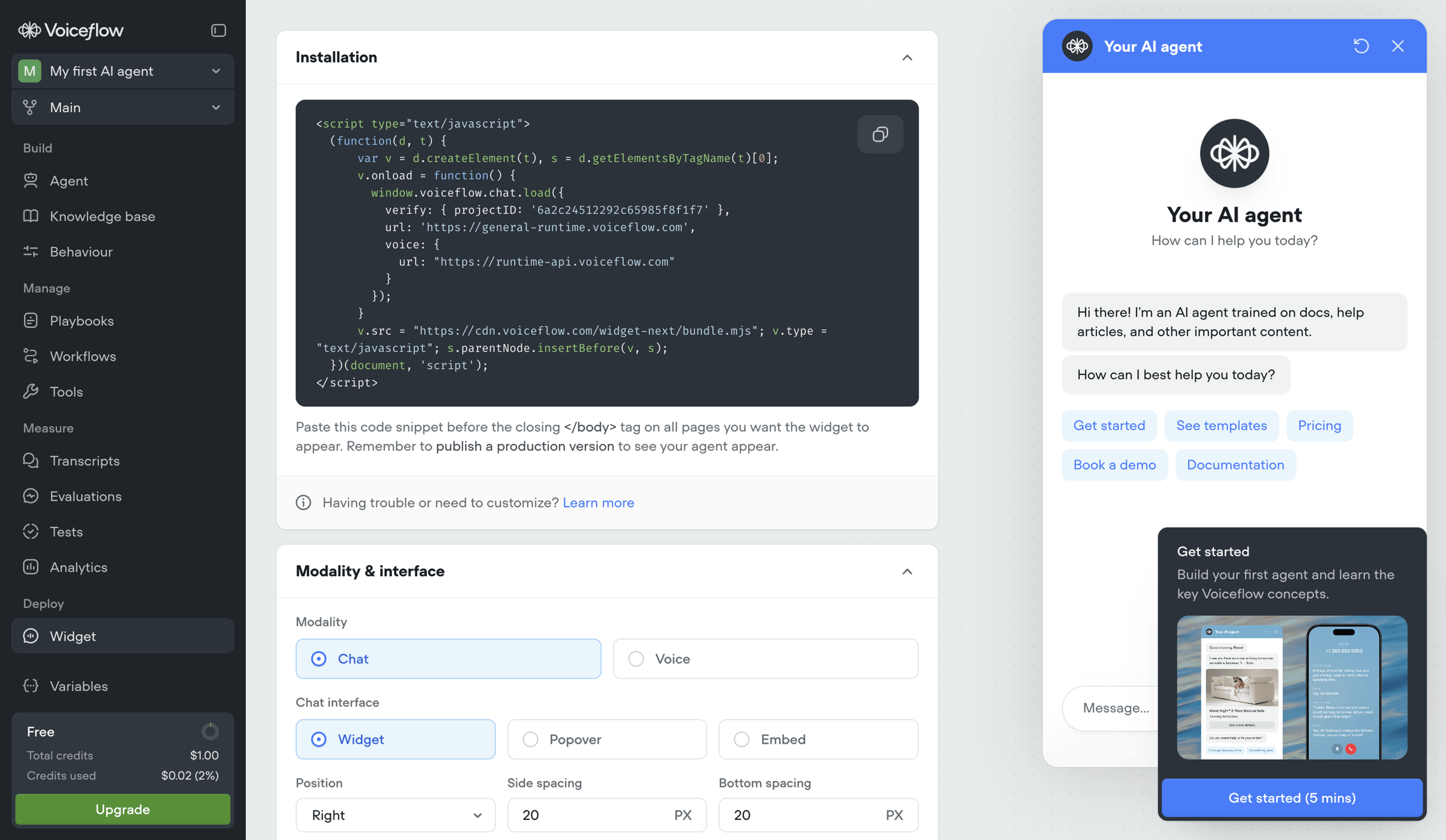Click the Workflows icon in sidebar

pos(31,356)
